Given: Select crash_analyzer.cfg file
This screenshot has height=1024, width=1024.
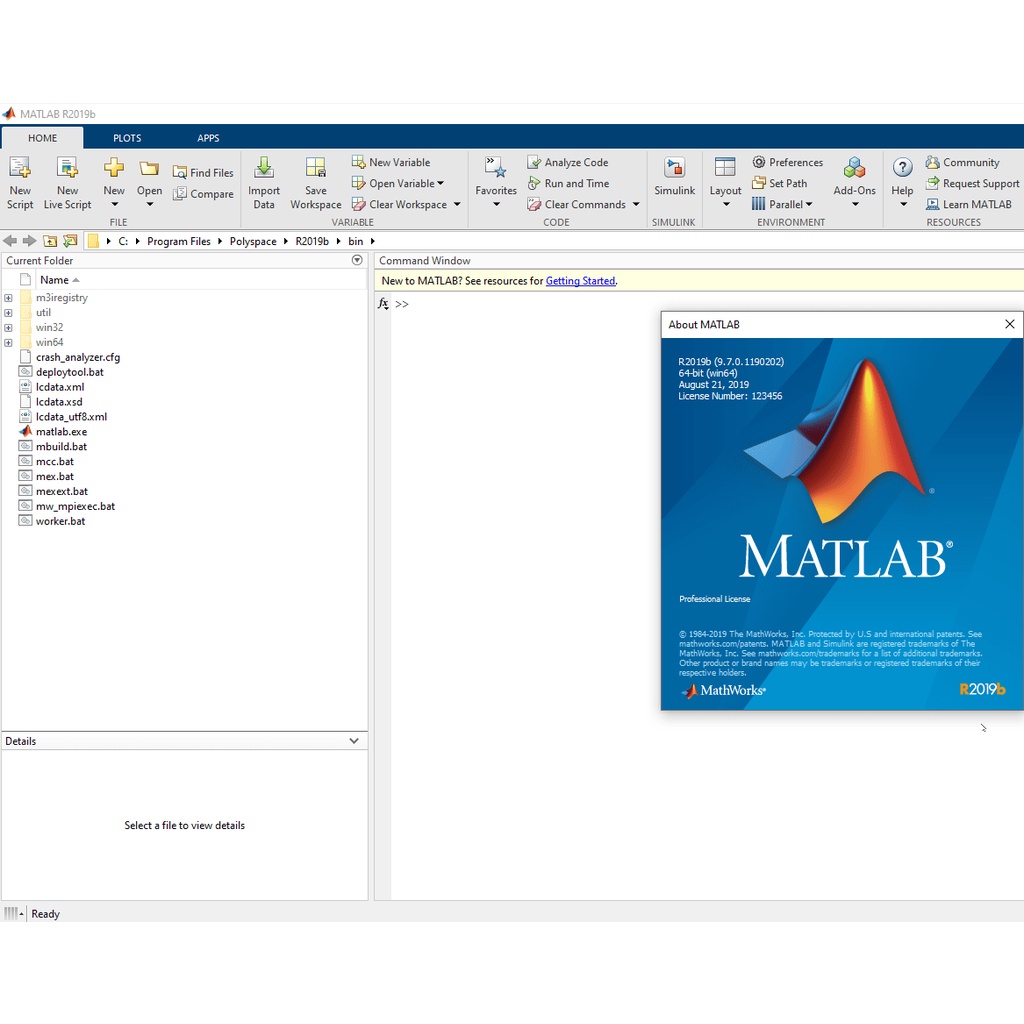Looking at the screenshot, I should point(78,357).
